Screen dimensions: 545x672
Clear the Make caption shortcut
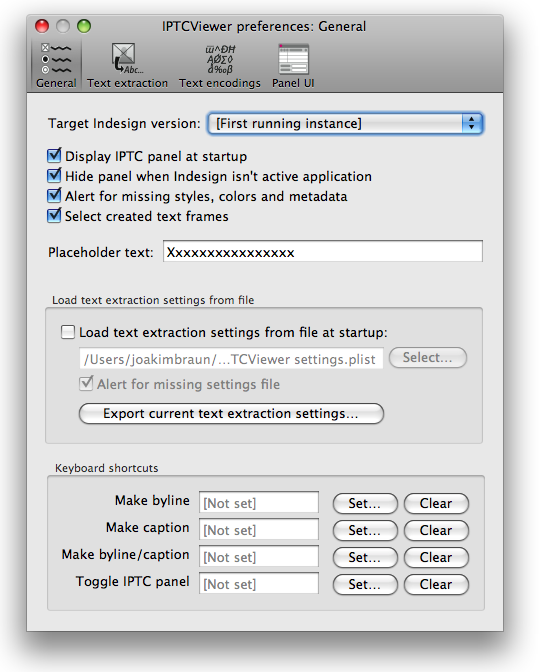436,530
